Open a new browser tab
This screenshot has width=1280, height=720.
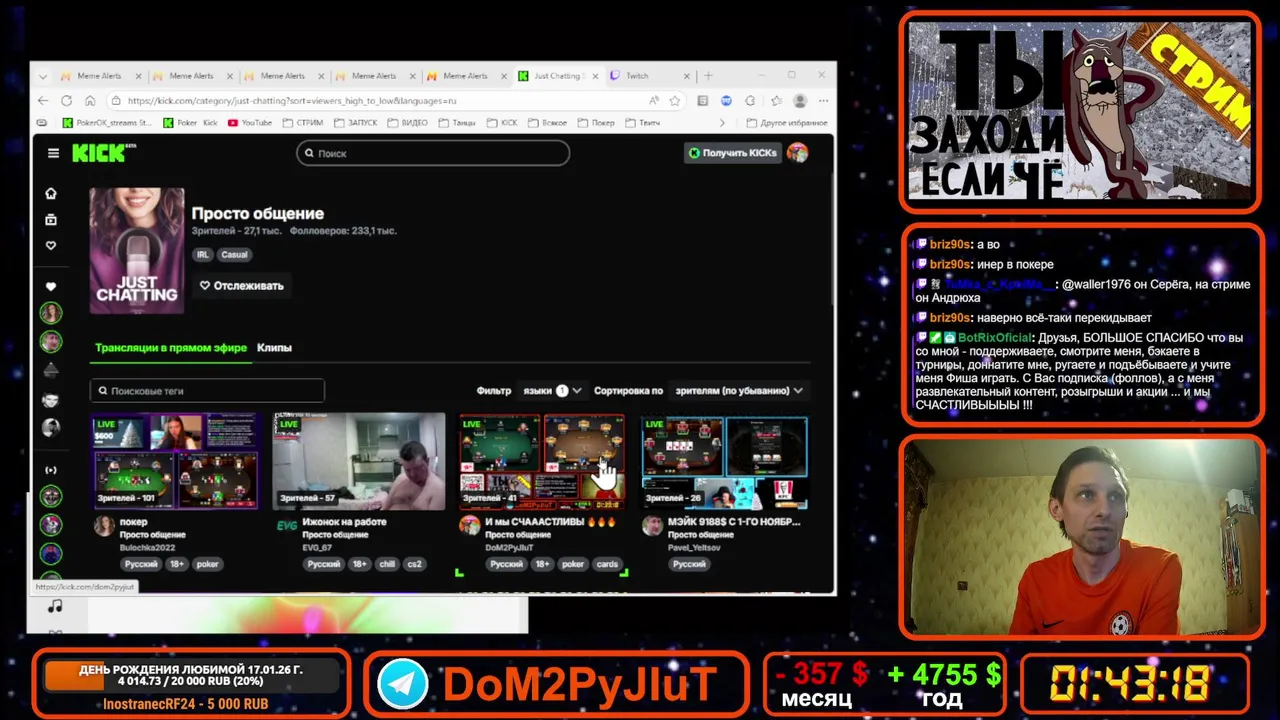708,76
